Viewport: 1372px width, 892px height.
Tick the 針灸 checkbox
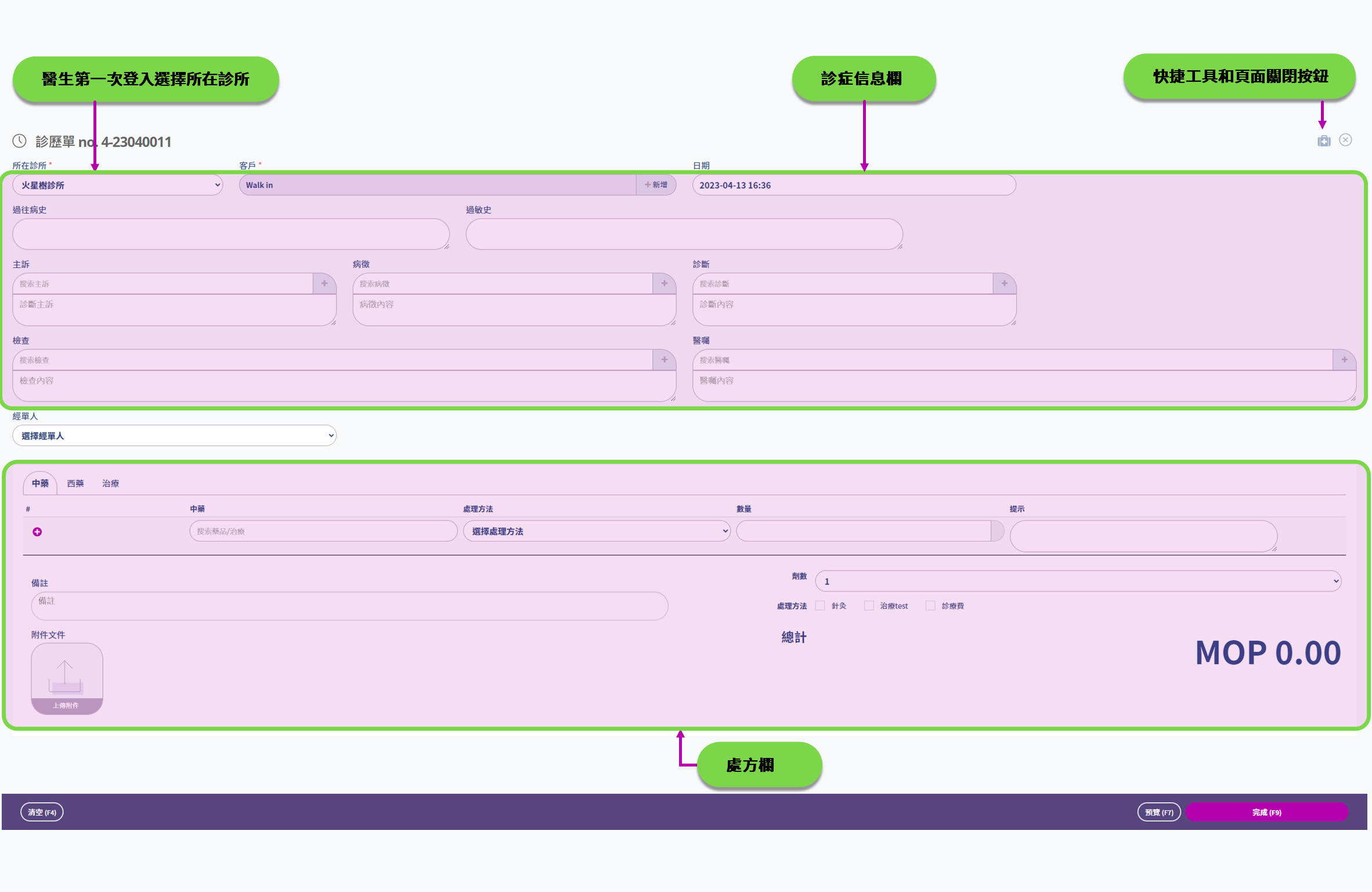click(820, 605)
